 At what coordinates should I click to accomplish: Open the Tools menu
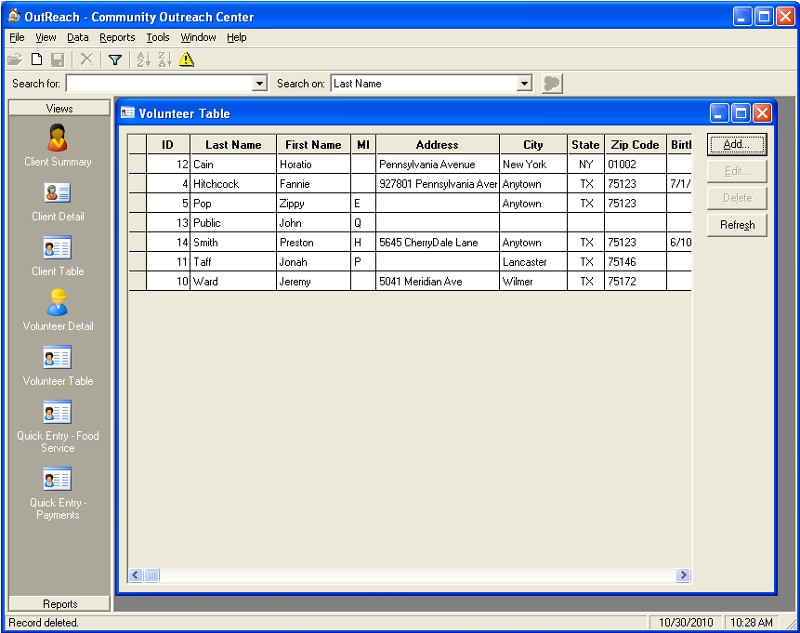click(158, 37)
